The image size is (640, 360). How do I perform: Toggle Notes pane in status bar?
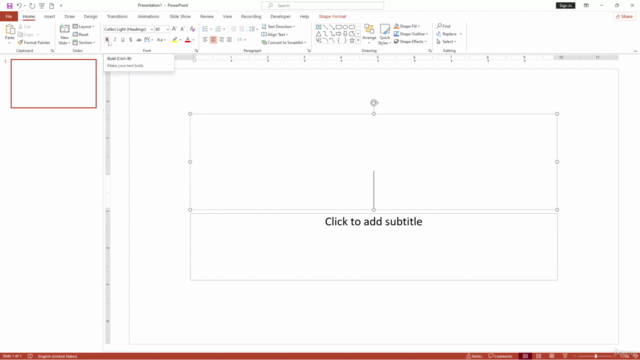click(474, 356)
